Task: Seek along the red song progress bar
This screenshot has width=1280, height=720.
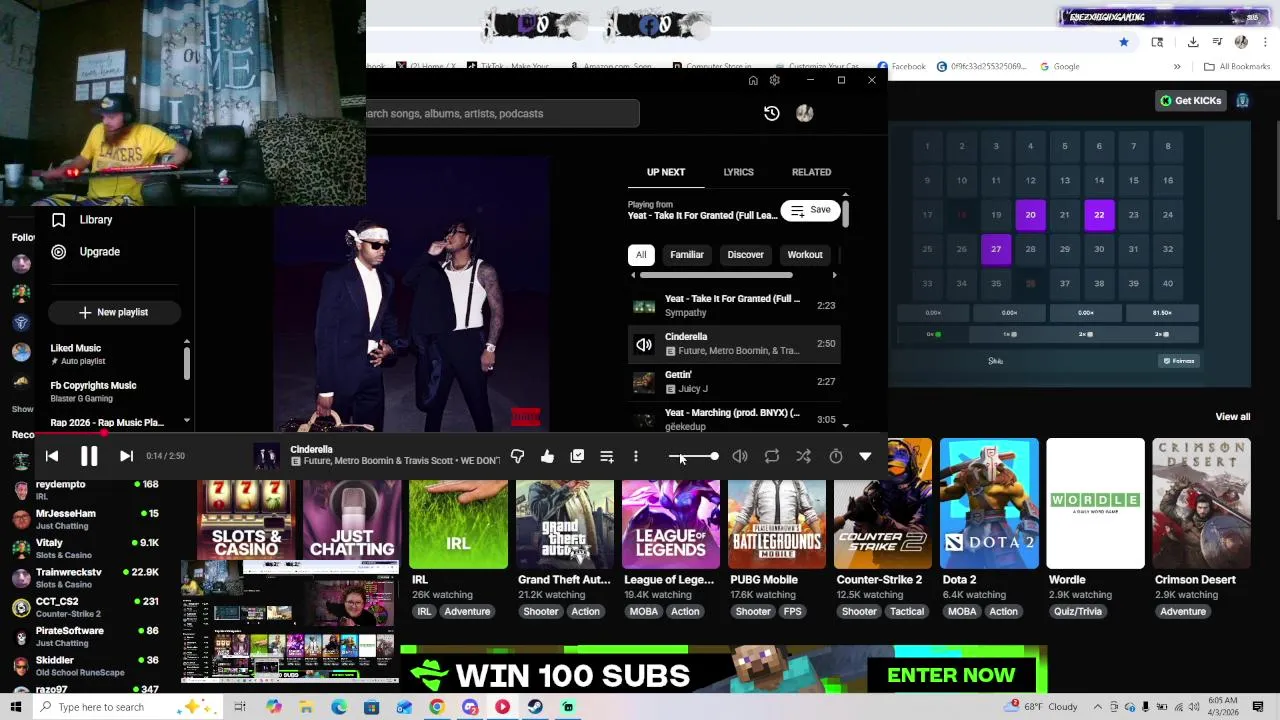Action: pos(460,433)
